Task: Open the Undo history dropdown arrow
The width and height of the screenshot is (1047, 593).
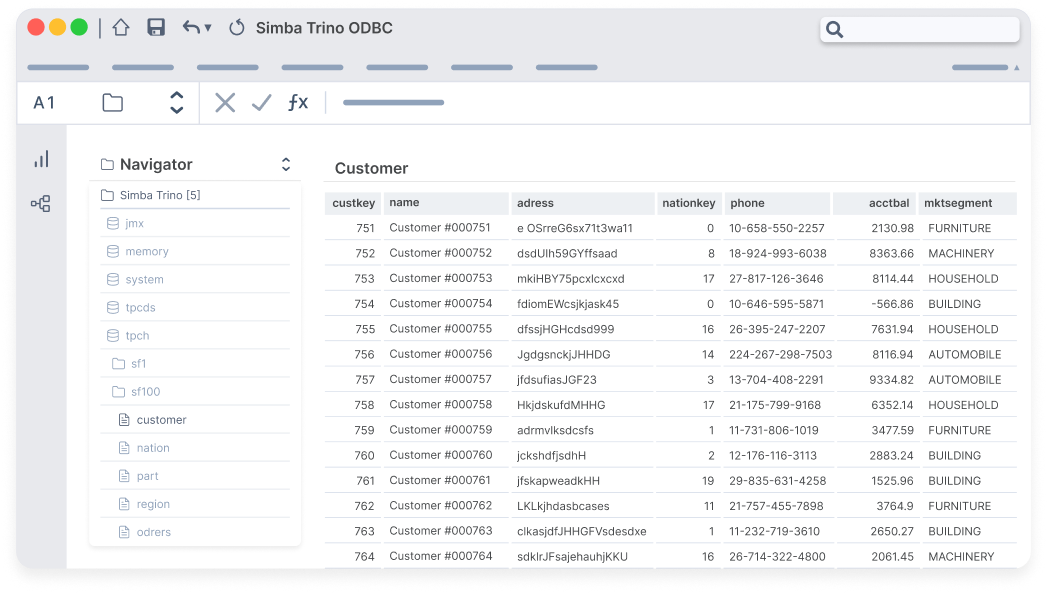Action: pos(207,28)
